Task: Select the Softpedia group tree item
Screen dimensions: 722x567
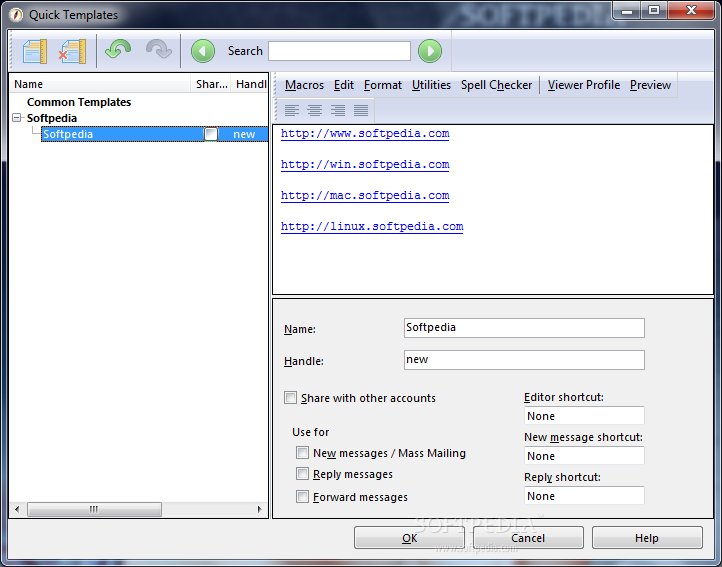Action: pyautogui.click(x=52, y=118)
